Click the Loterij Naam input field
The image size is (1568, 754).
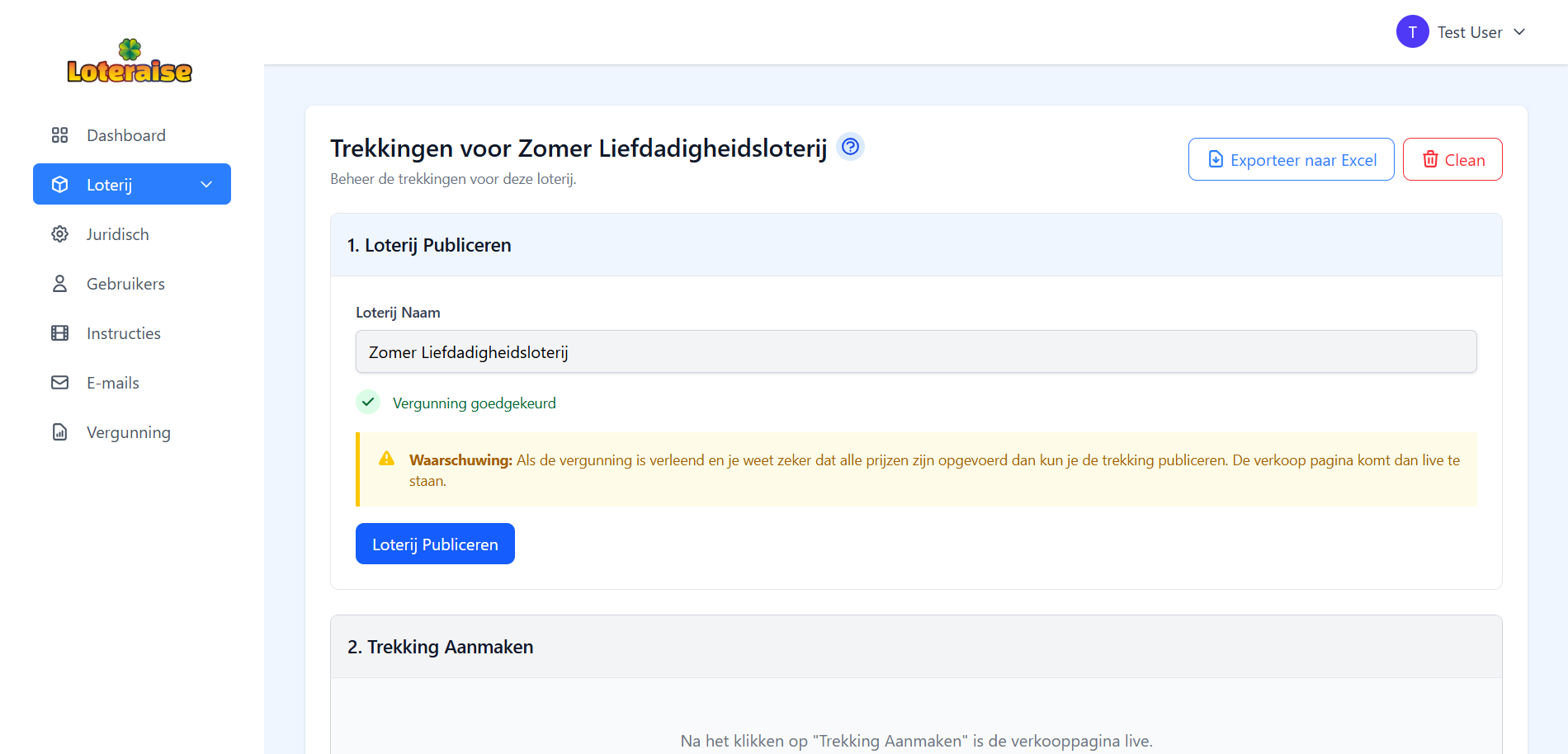(x=916, y=352)
